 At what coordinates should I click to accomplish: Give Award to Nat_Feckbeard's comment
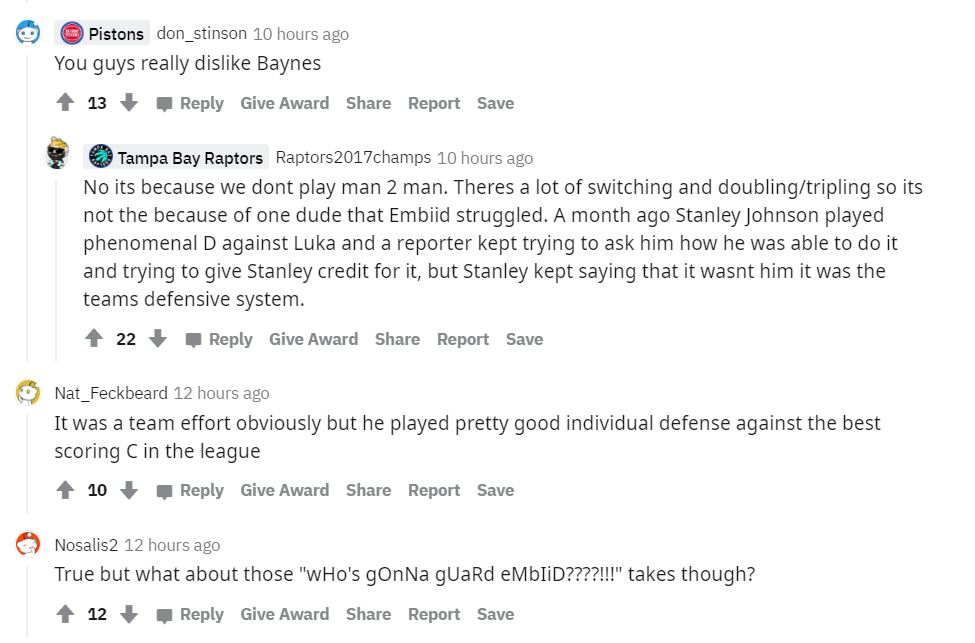click(x=284, y=490)
